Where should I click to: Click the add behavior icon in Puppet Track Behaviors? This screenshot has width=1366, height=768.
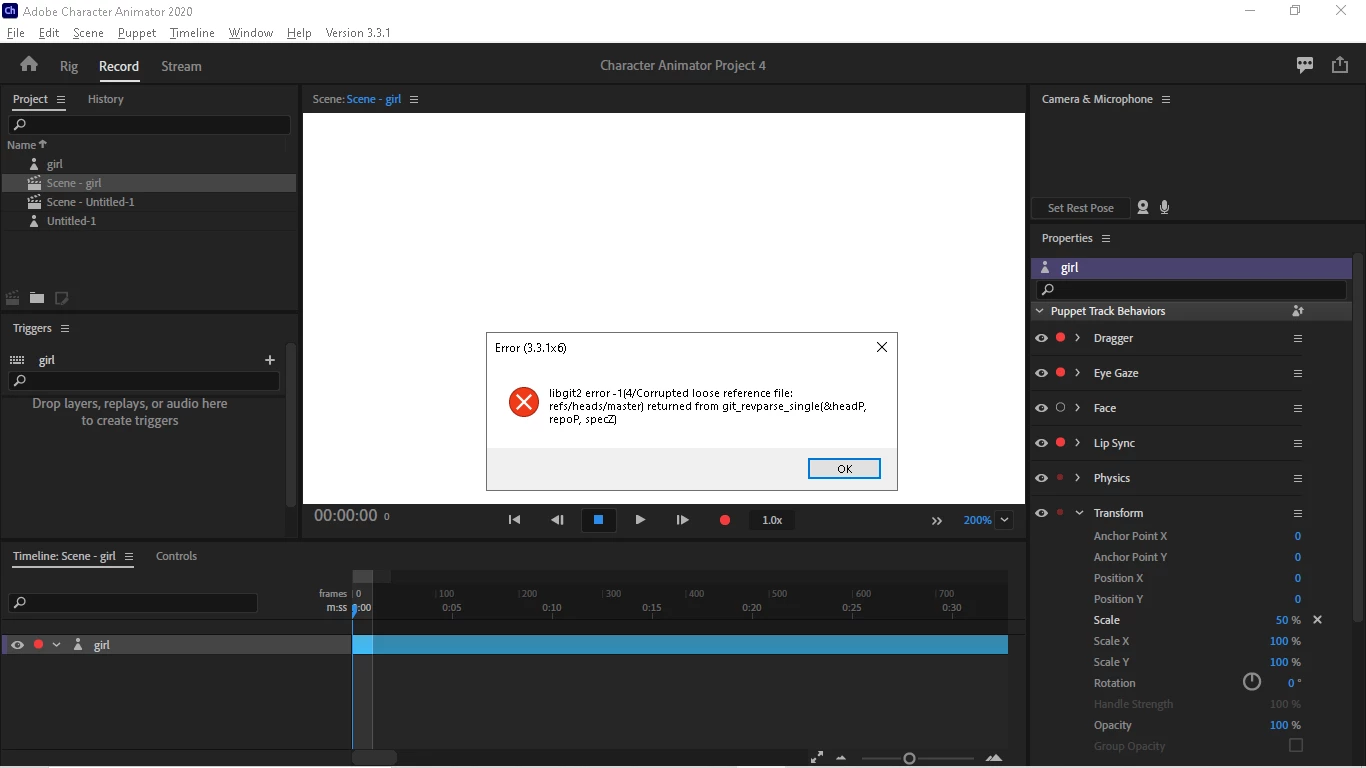point(1298,311)
